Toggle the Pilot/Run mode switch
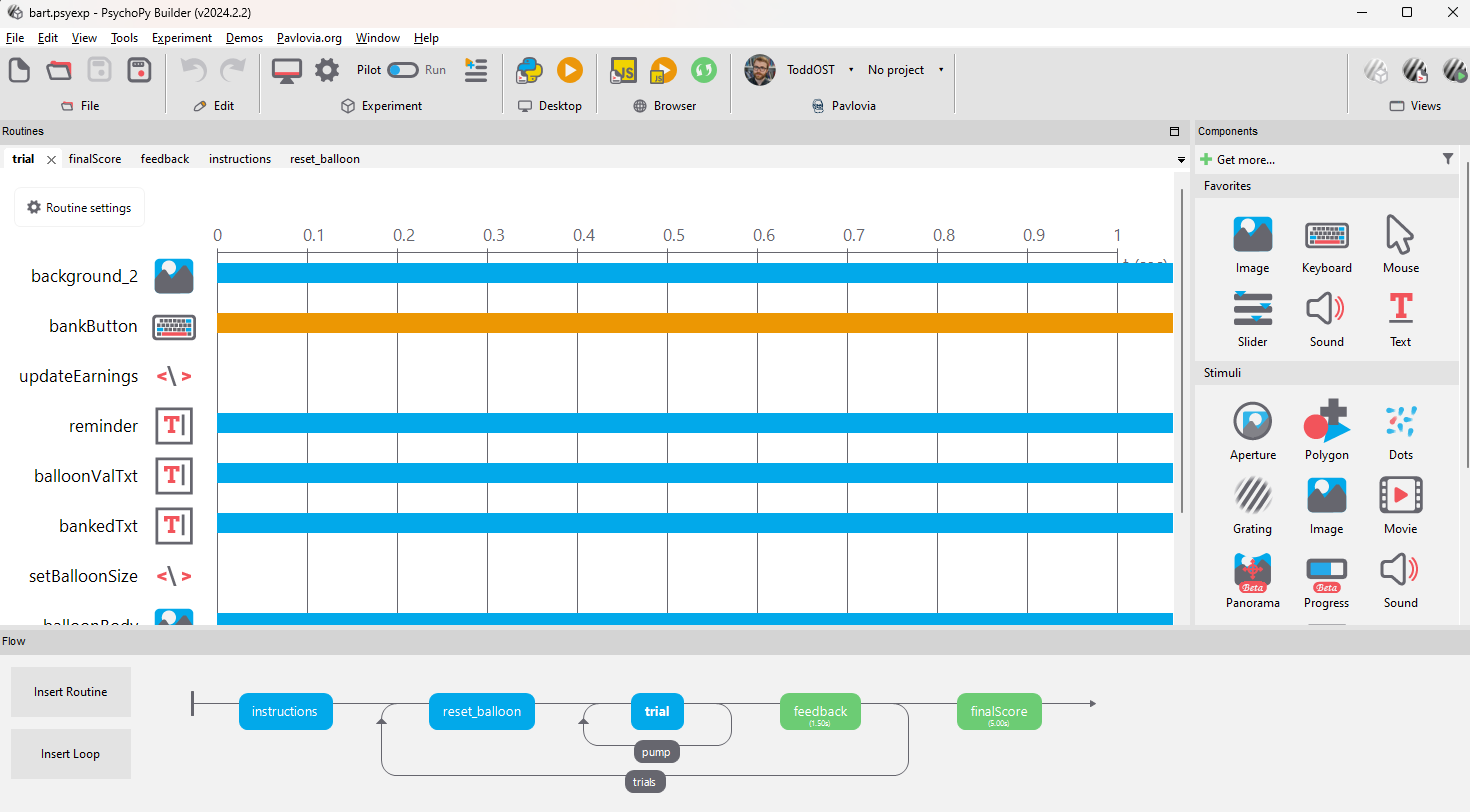The height and width of the screenshot is (812, 1470). click(x=402, y=70)
